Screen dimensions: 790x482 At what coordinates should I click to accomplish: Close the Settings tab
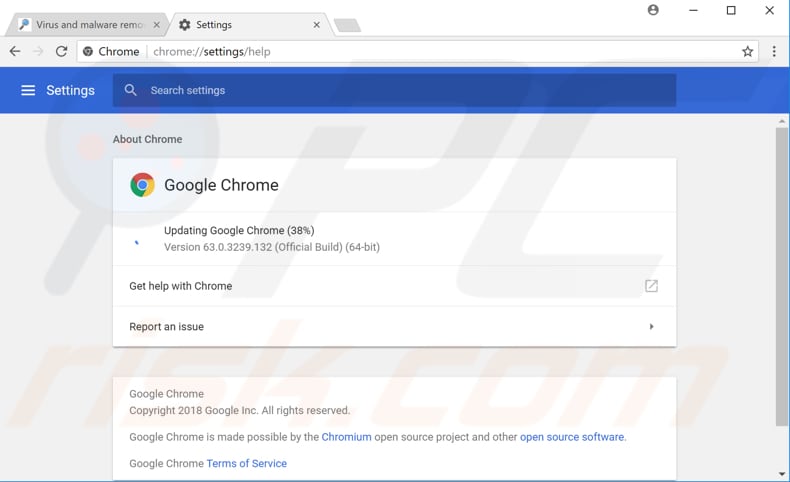(x=316, y=25)
